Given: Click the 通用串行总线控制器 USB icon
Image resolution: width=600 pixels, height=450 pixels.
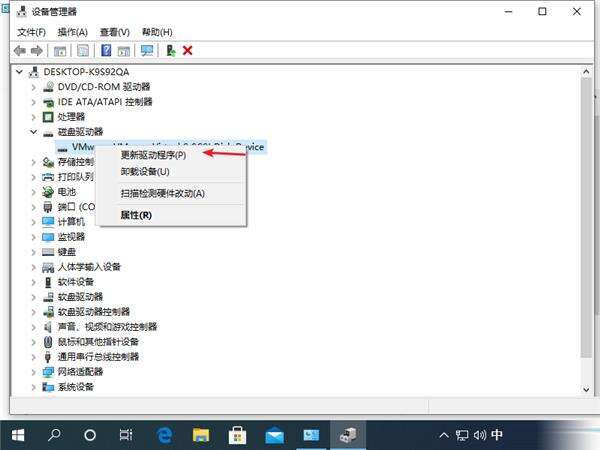Looking at the screenshot, I should pyautogui.click(x=48, y=357).
